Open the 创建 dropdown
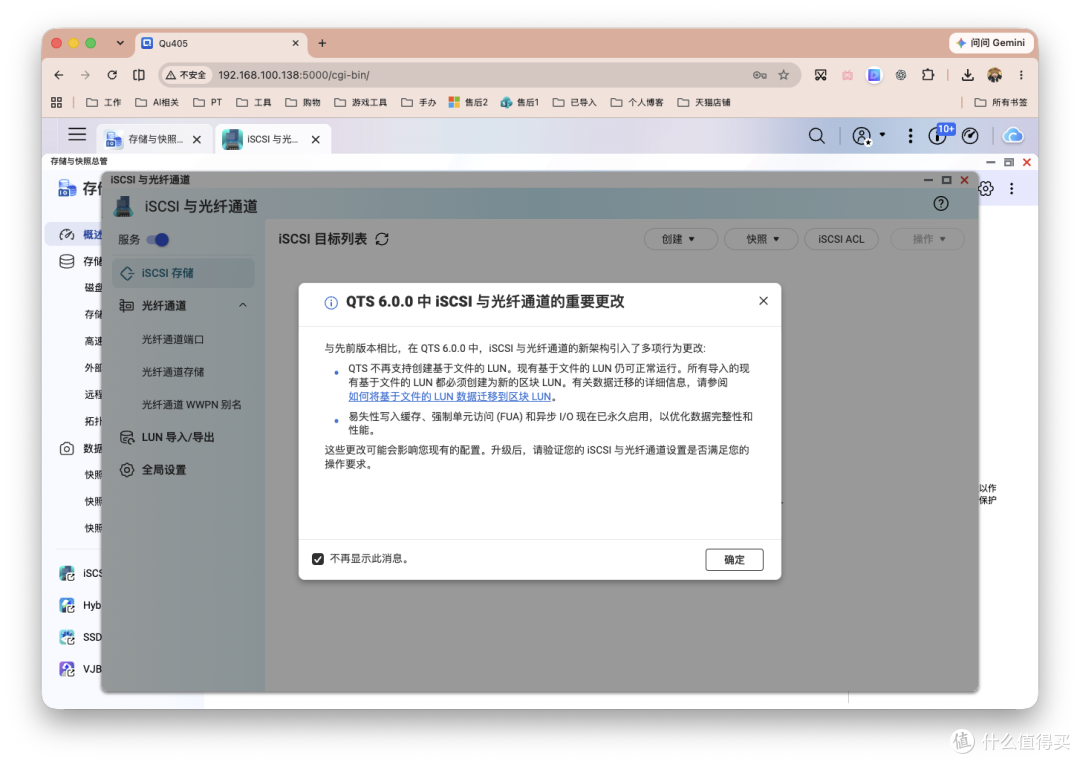 (680, 239)
